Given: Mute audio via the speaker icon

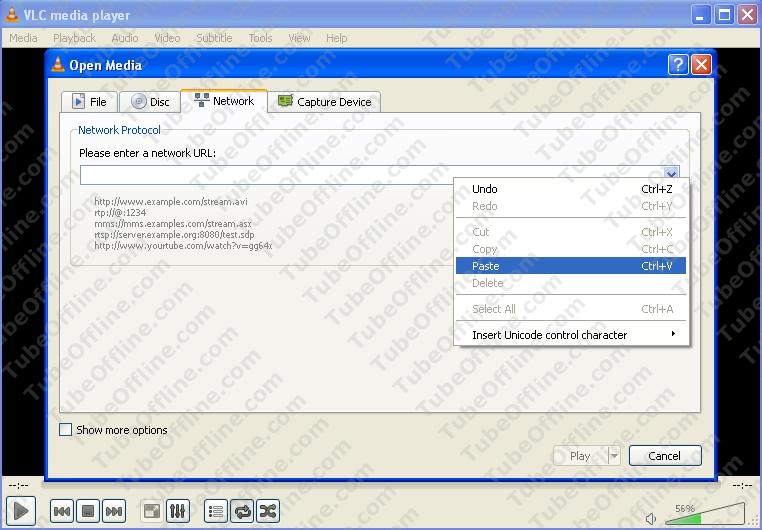Looking at the screenshot, I should 651,519.
